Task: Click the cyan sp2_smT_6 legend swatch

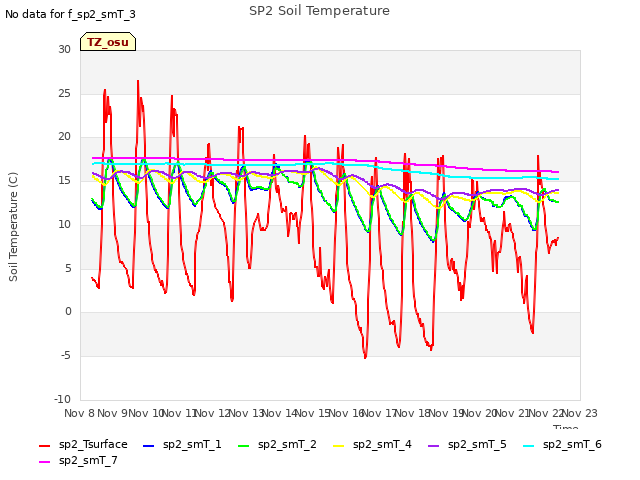Action: point(529,446)
